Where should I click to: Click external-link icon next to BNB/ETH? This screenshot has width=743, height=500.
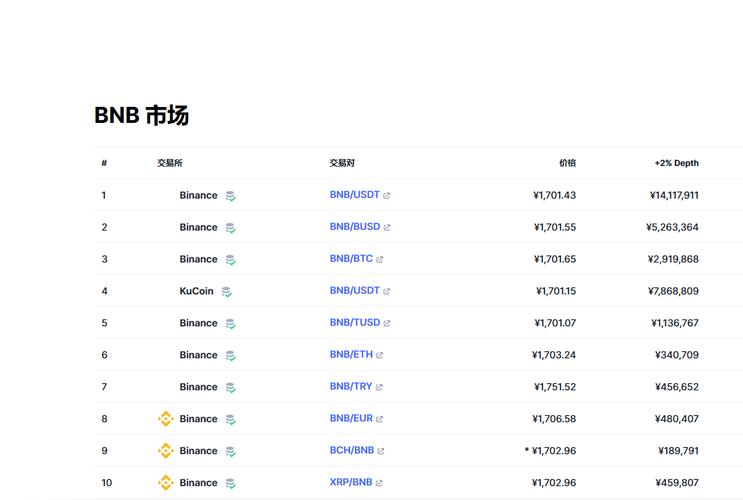[380, 355]
